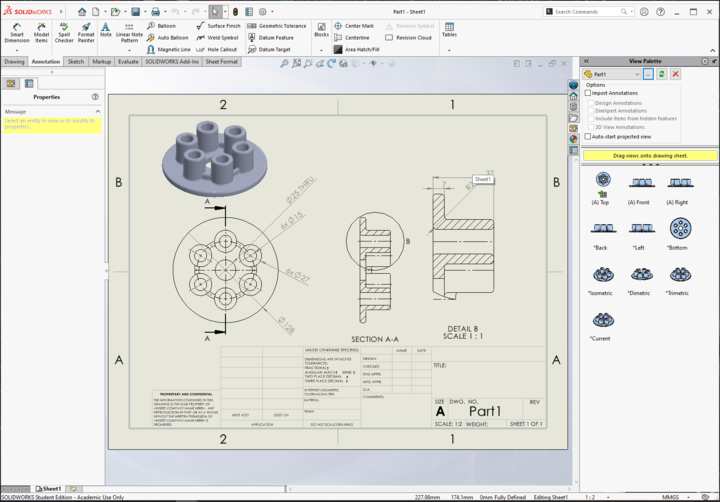Select the Datum Target tool
The width and height of the screenshot is (720, 502).
coord(269,49)
